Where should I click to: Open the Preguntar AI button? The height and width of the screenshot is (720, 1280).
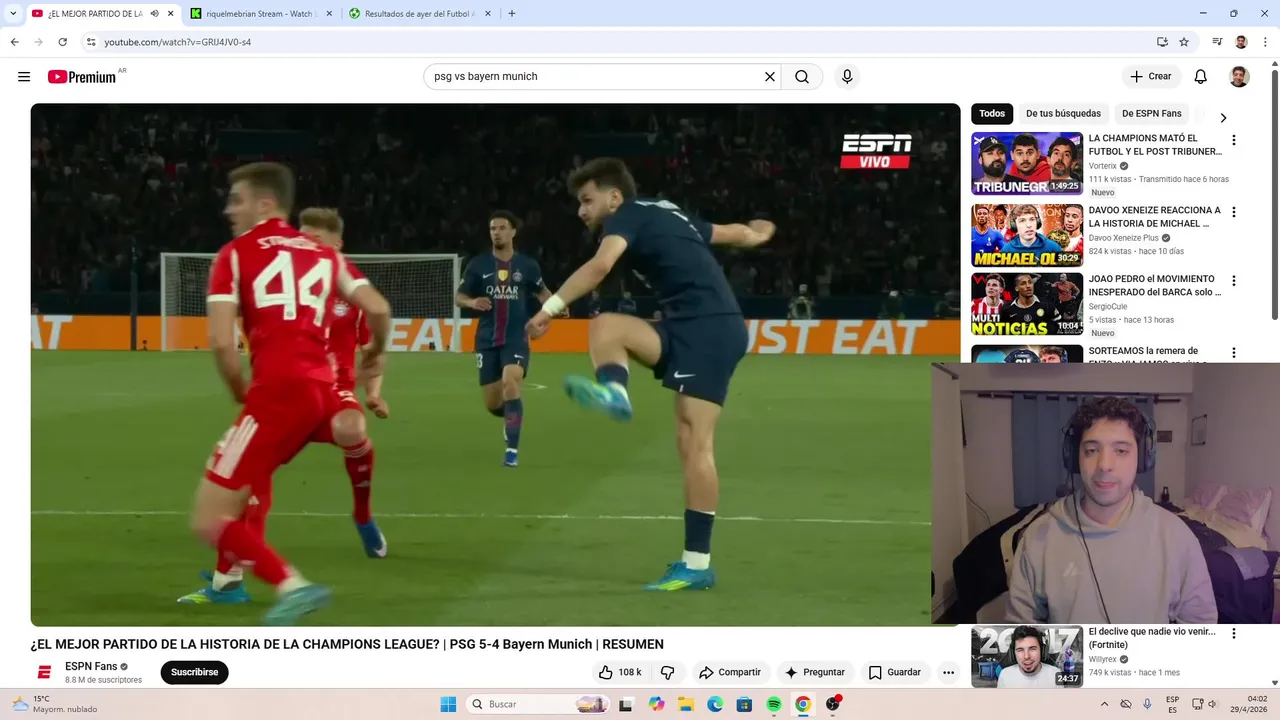tap(815, 672)
